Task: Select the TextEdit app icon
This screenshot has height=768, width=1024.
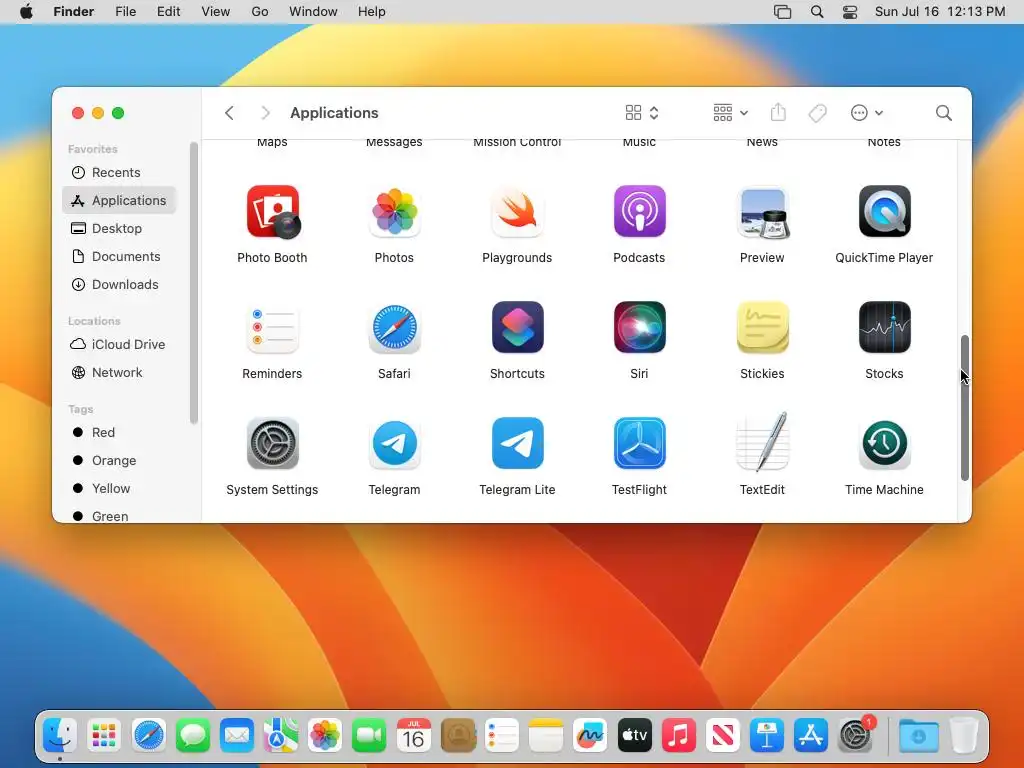Action: (762, 443)
